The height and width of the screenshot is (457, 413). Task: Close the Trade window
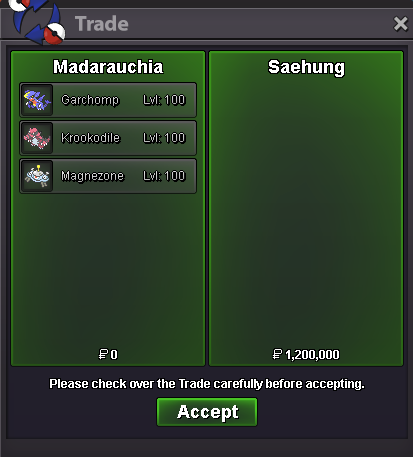click(400, 24)
